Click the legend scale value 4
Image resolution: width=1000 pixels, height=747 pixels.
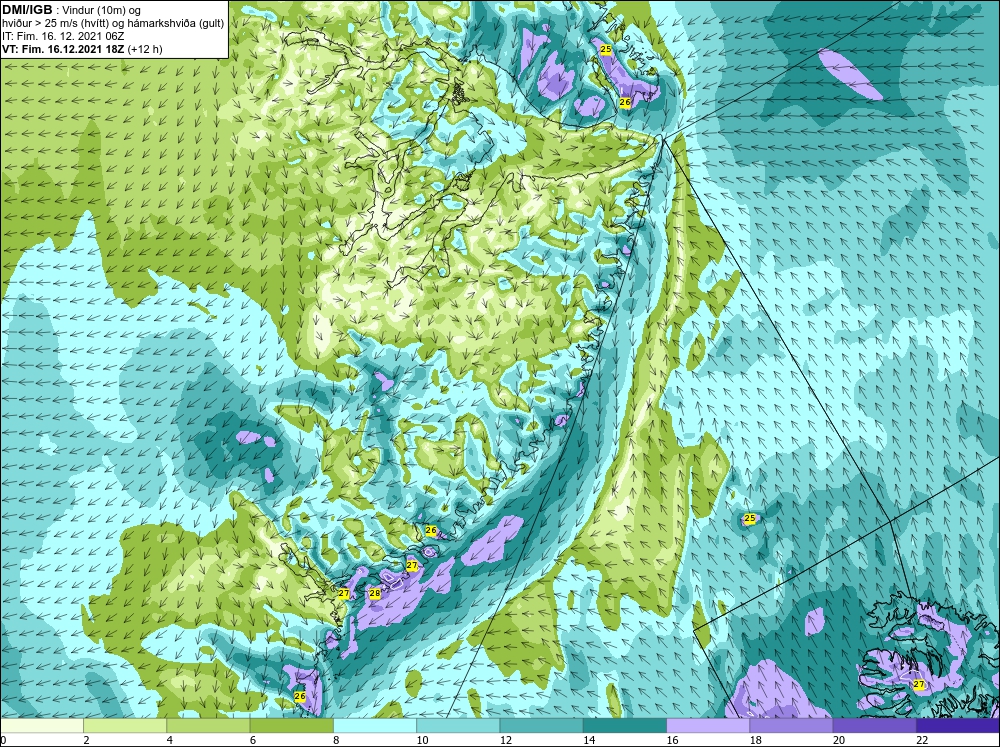169,740
